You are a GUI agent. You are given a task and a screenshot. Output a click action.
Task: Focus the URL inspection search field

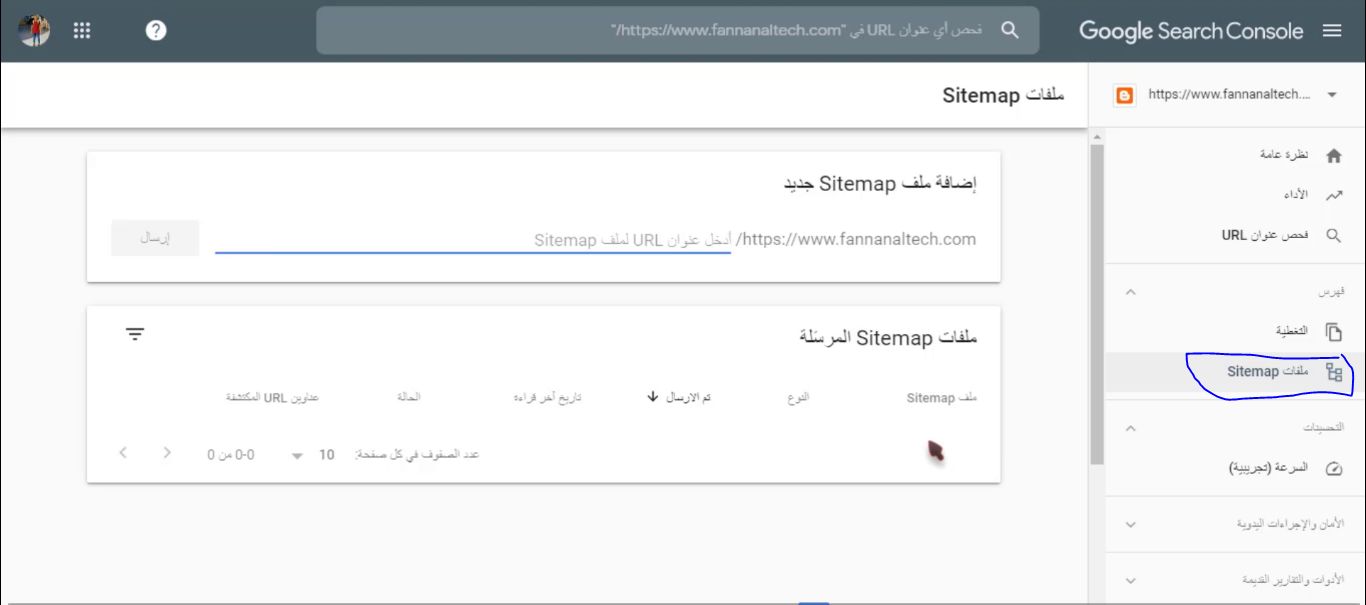[x=678, y=31]
